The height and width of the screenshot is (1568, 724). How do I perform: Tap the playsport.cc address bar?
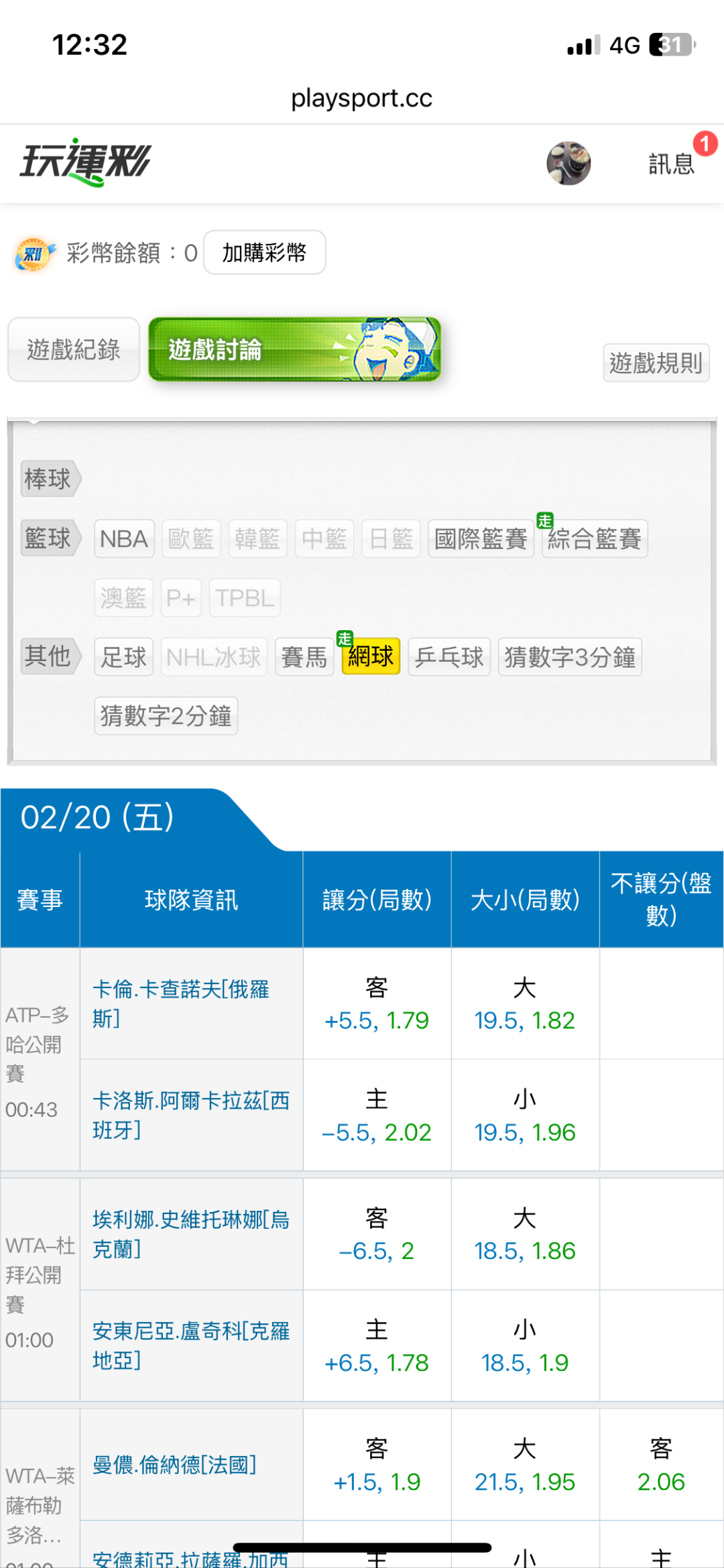(362, 99)
